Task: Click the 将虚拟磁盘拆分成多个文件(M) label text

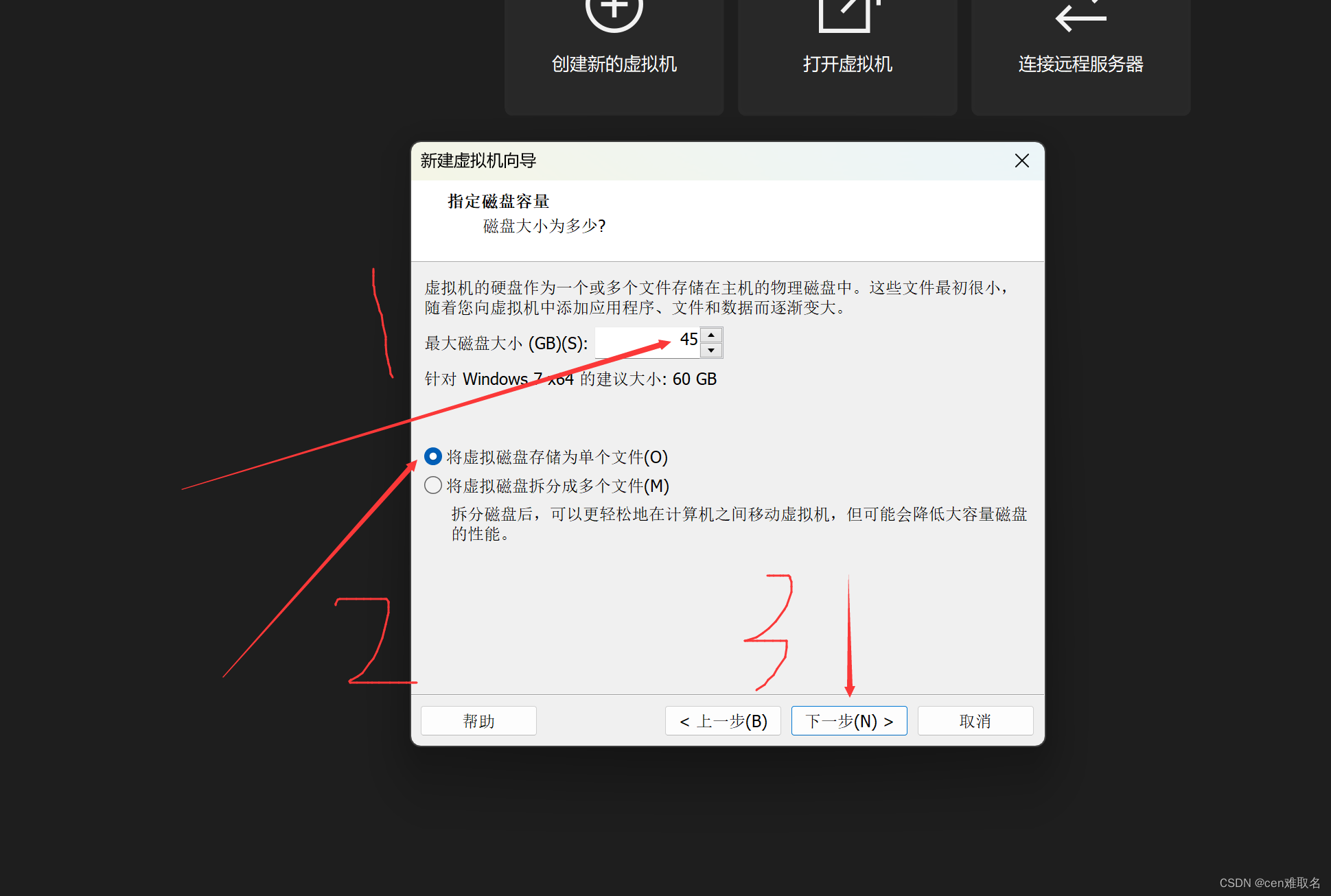Action: click(x=557, y=486)
